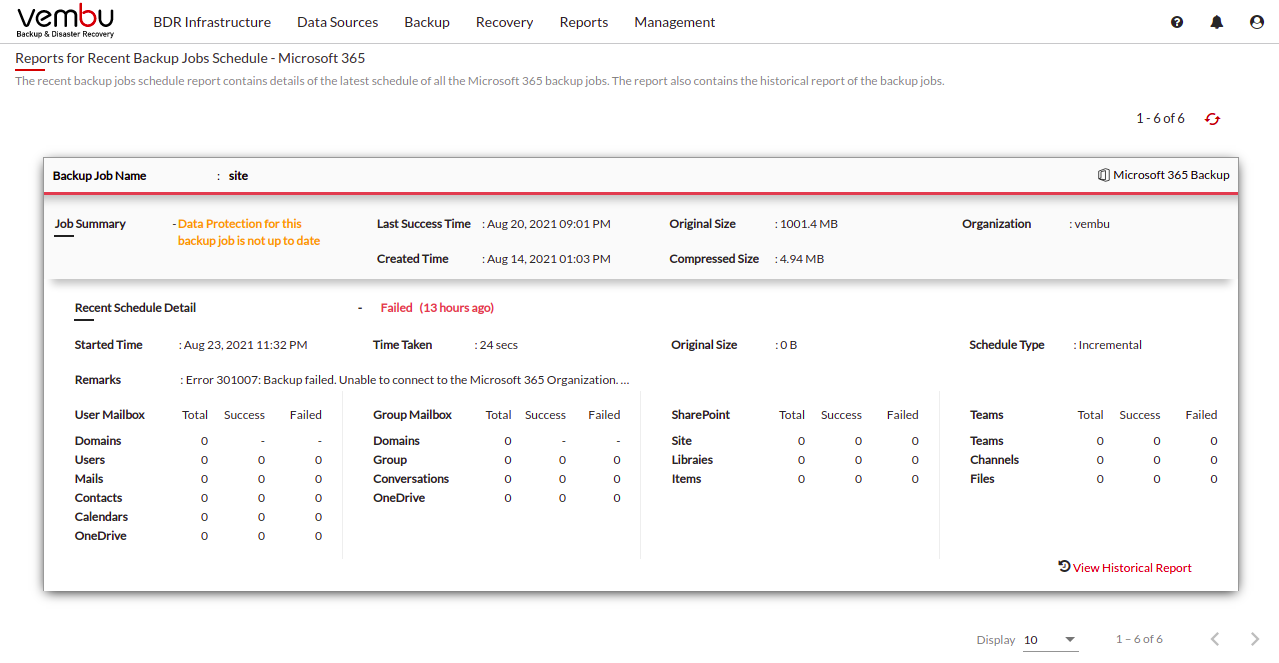
Task: Open the Display rows per page dropdown
Action: (1050, 640)
